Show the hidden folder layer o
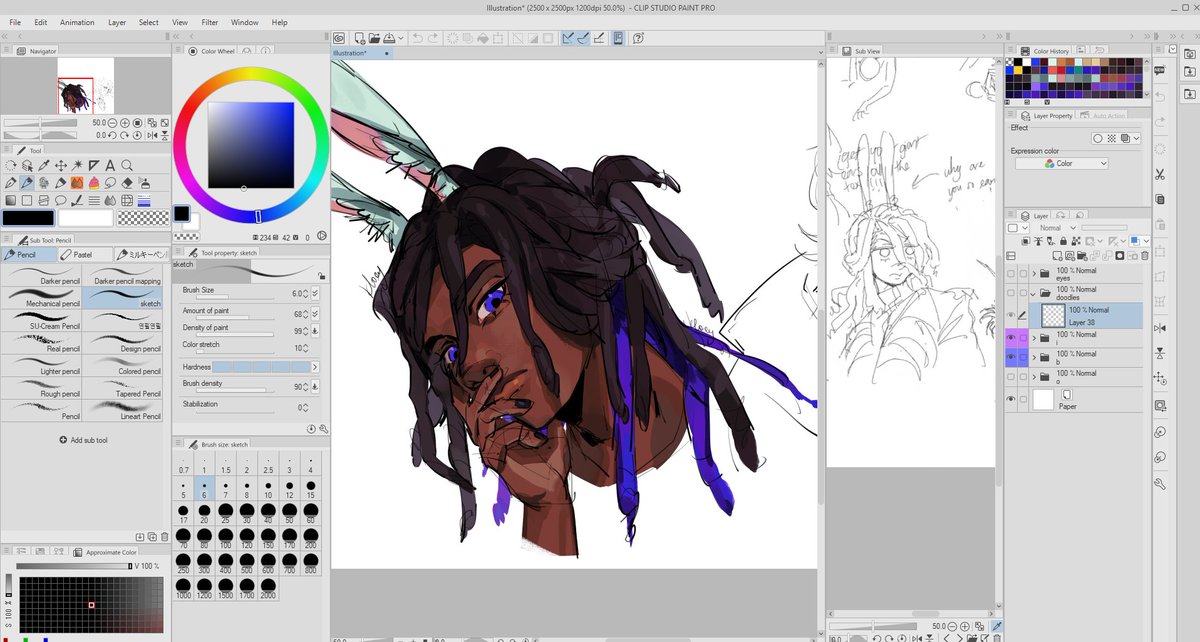1200x642 pixels. pos(1010,377)
